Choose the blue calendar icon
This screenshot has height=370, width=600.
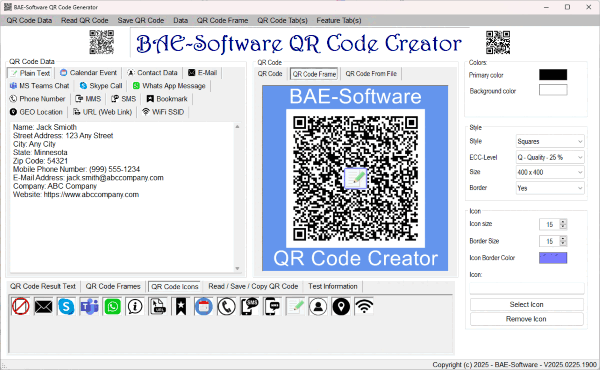pos(204,306)
